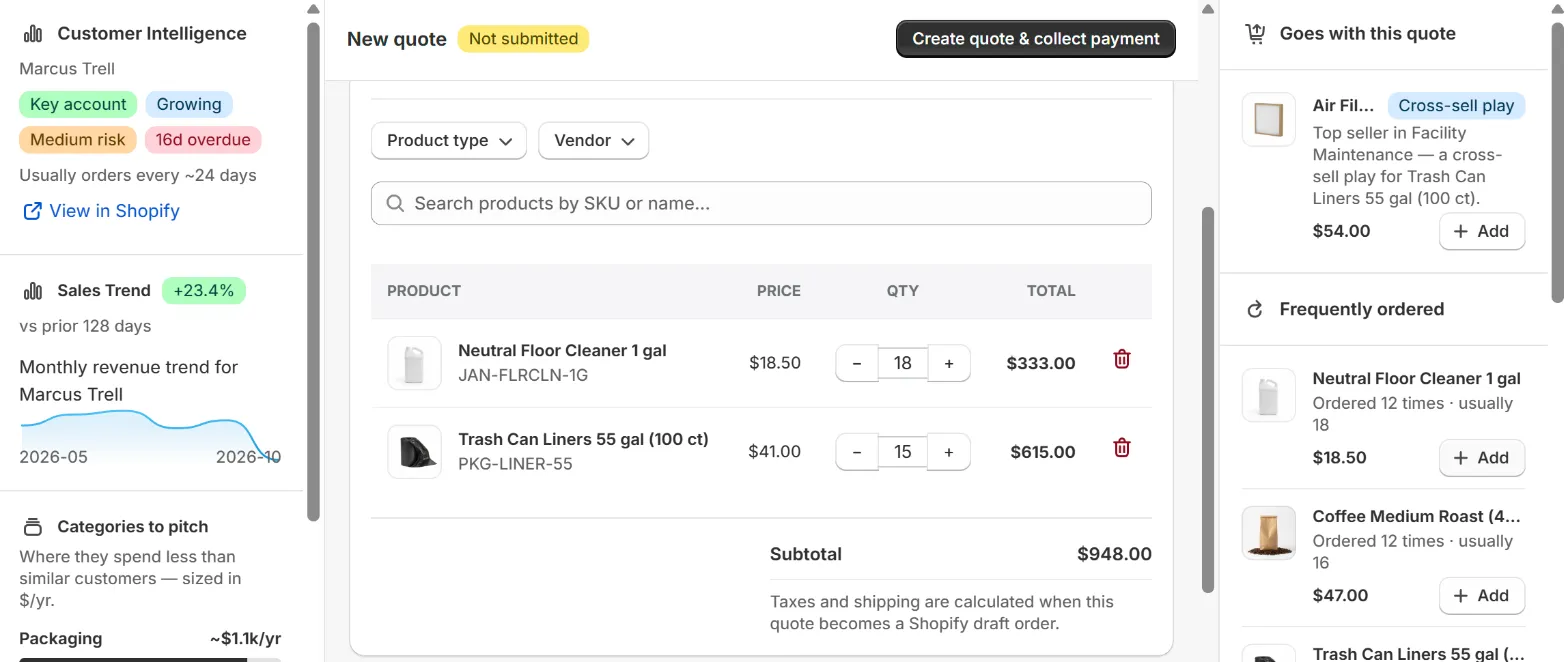
Task: Click the PRICE column header
Action: [x=778, y=291]
